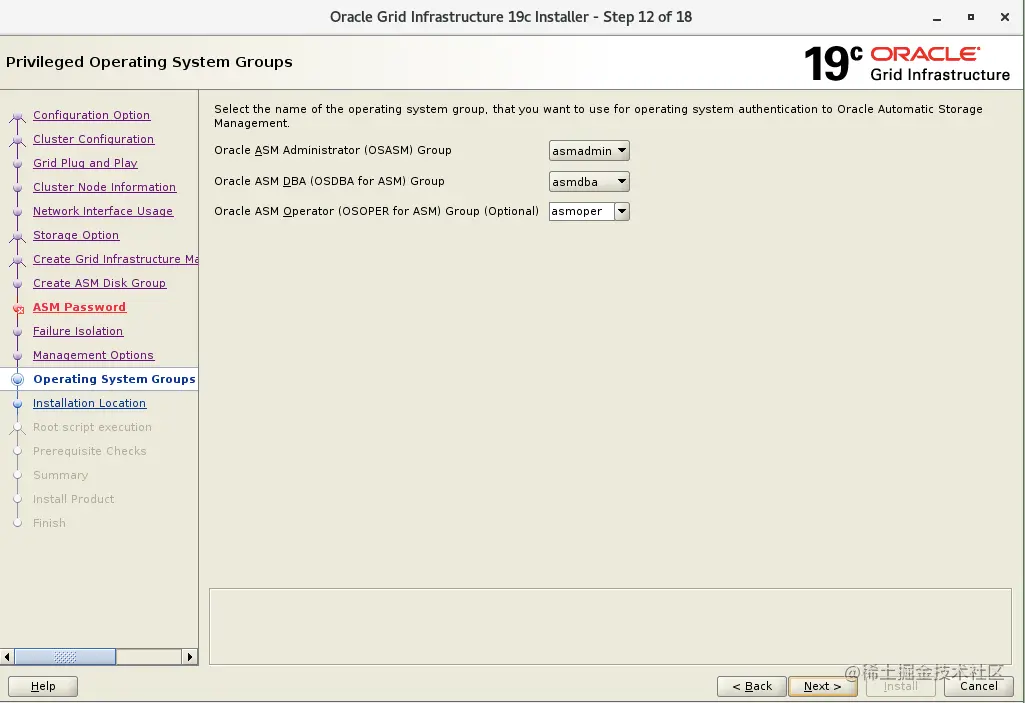Click the Operating System Groups step circle icon
This screenshot has height=703, width=1025.
point(18,379)
